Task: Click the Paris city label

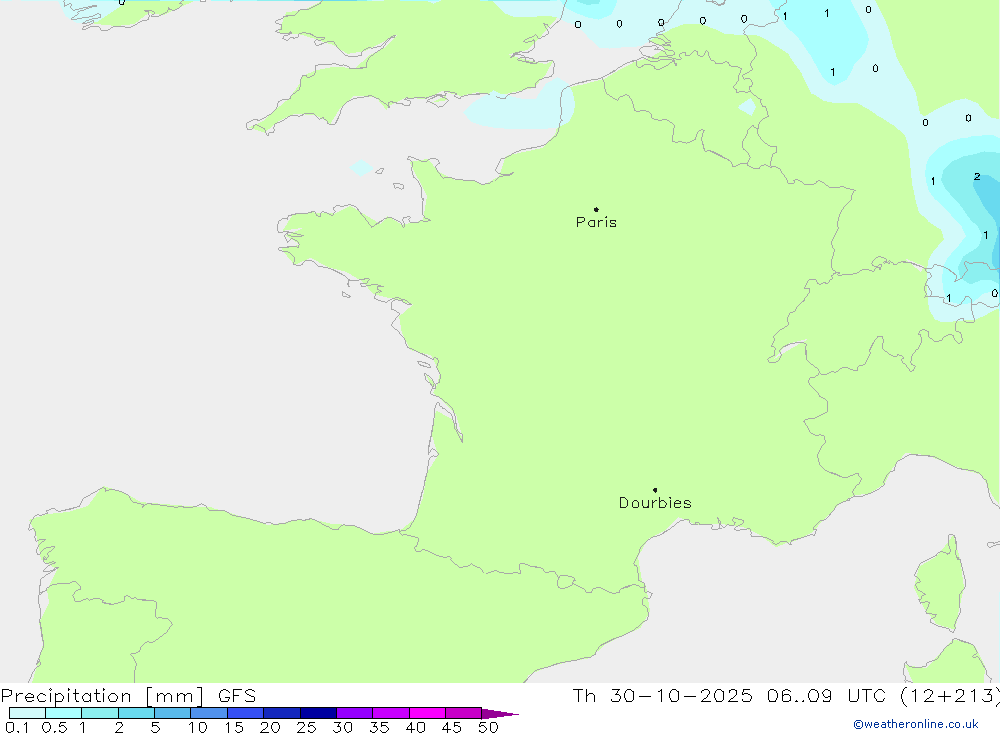Action: pos(596,222)
